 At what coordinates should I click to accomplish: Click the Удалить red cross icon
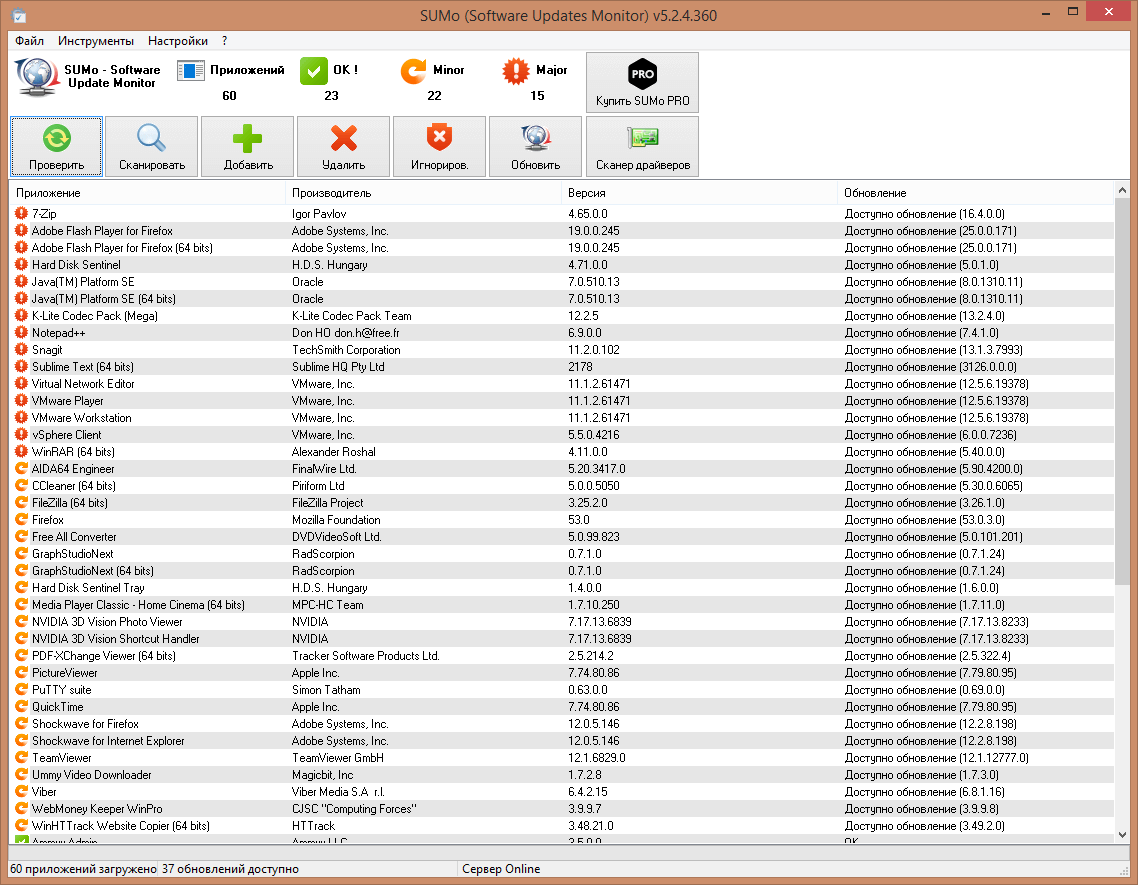pyautogui.click(x=343, y=139)
